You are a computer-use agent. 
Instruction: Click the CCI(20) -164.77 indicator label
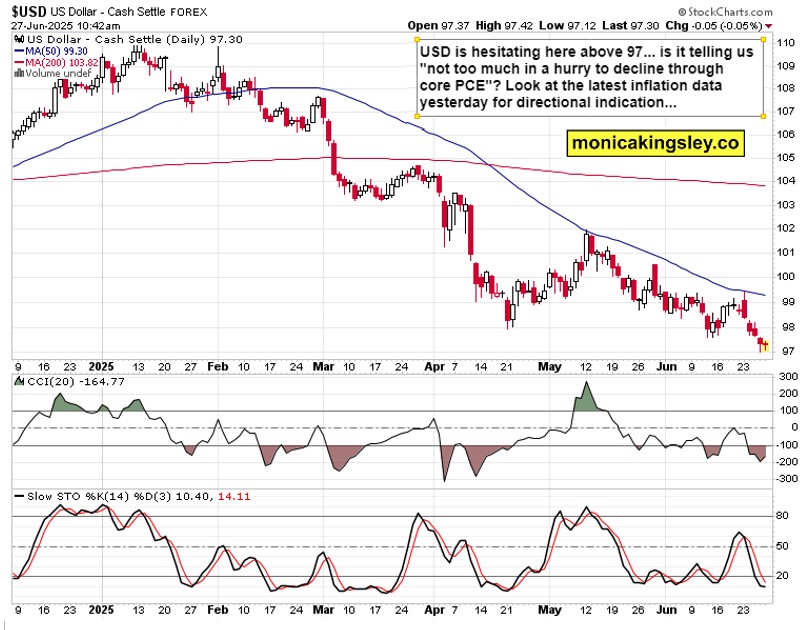pos(75,382)
